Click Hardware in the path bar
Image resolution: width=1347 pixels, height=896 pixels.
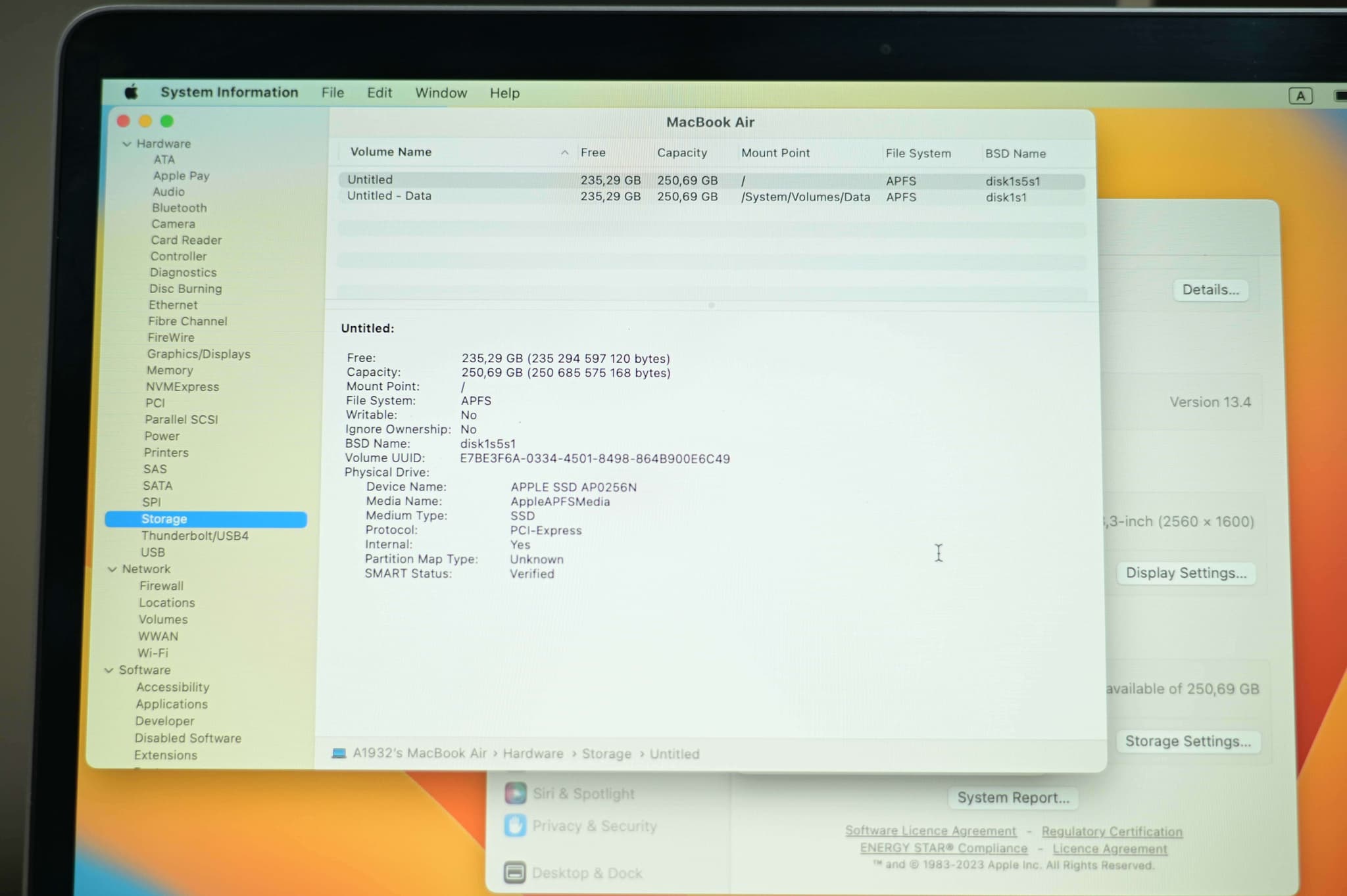click(533, 753)
